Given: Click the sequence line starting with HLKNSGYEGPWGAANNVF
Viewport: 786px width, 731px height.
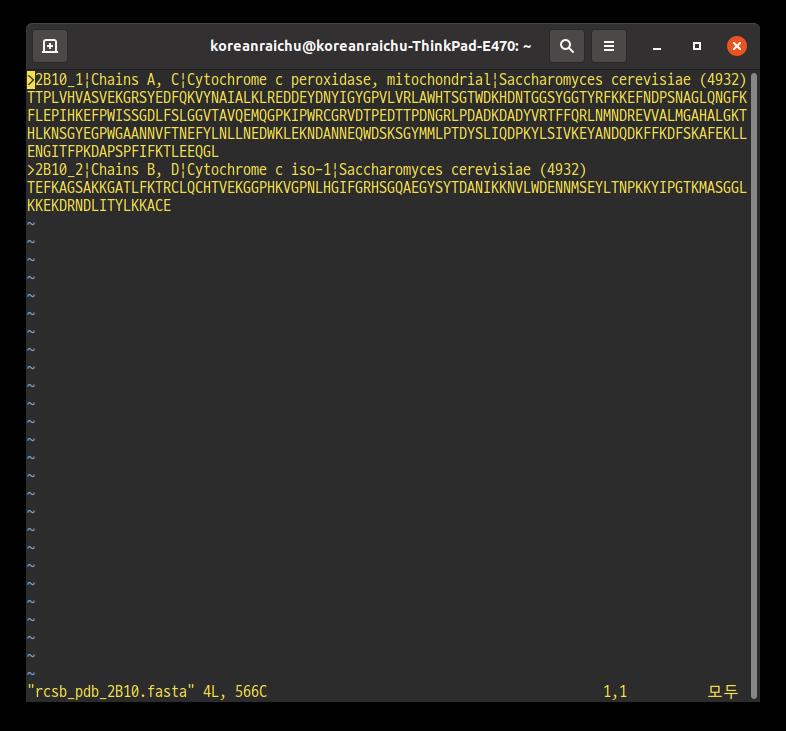Looking at the screenshot, I should [386, 134].
